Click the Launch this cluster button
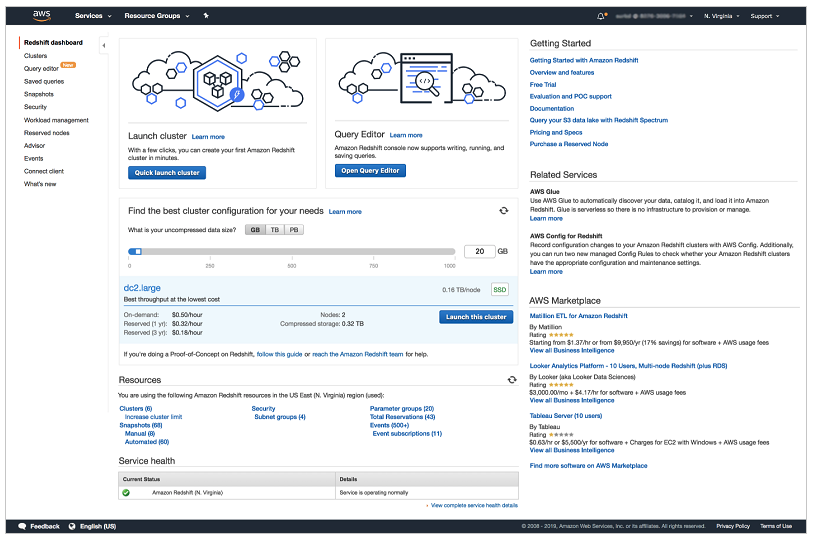This screenshot has height=543, width=813. 476,317
